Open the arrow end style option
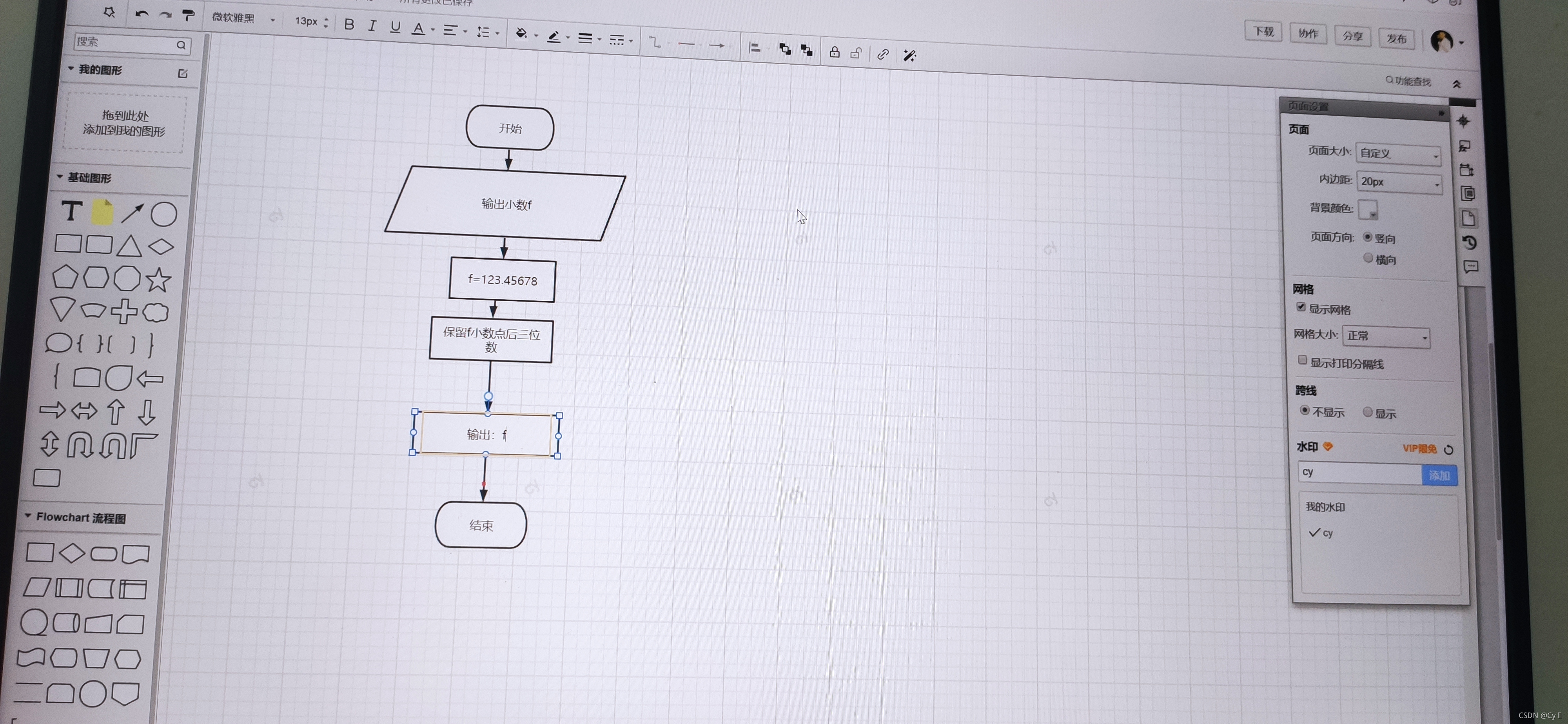Screen dimensions: 1568x724 point(717,45)
